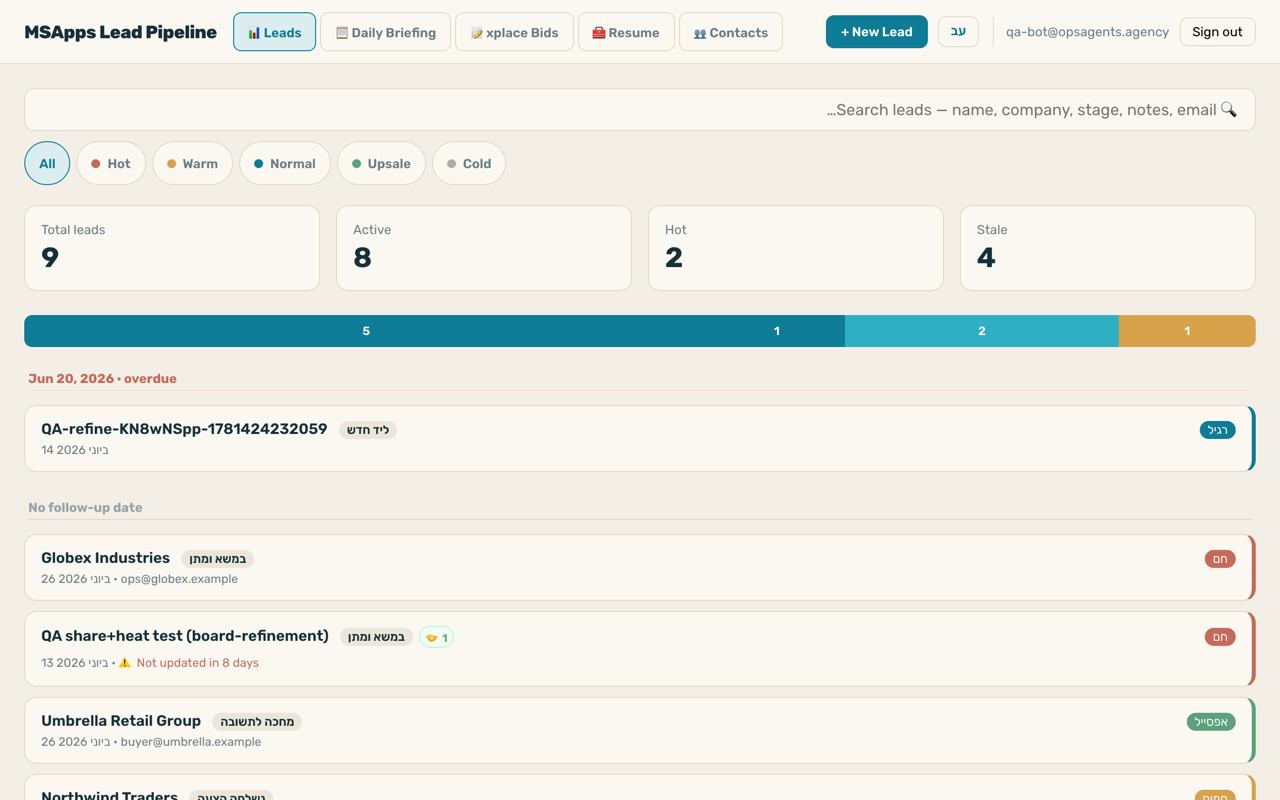Viewport: 1280px width, 800px height.
Task: Filter leads by Normal
Action: [285, 163]
